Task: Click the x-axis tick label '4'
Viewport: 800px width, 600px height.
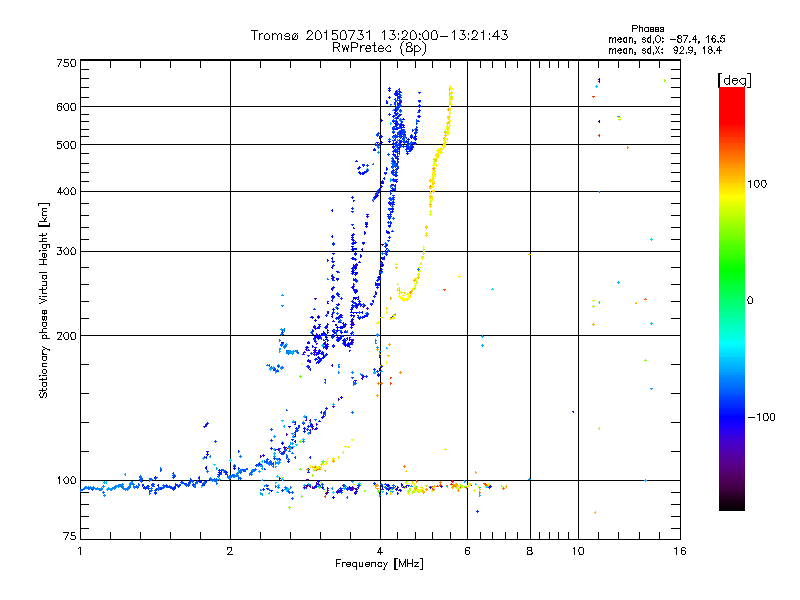Action: pos(380,551)
